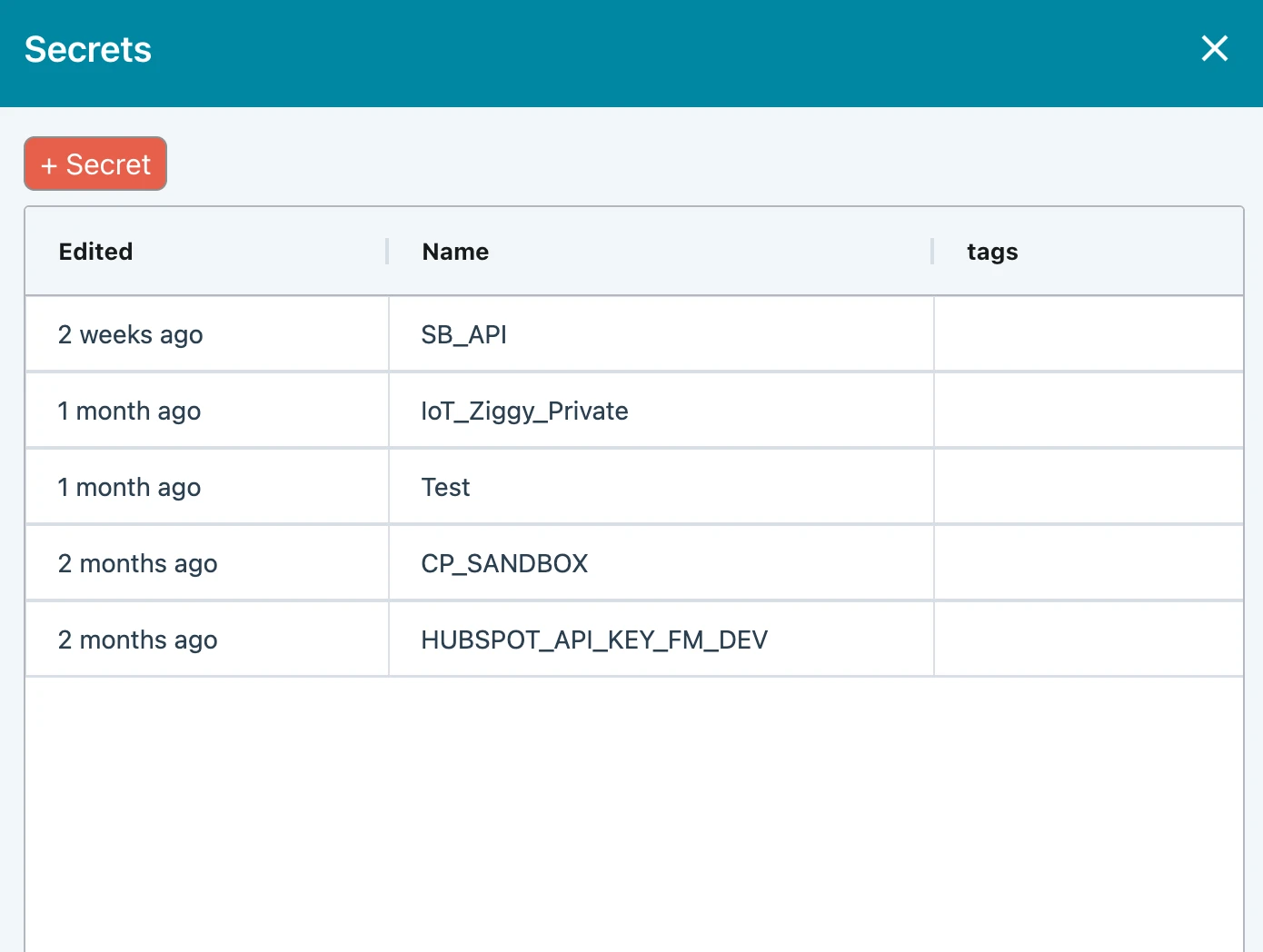The image size is (1263, 952).
Task: Click the tags cell for CP_SANDBOX
Action: coord(1088,564)
